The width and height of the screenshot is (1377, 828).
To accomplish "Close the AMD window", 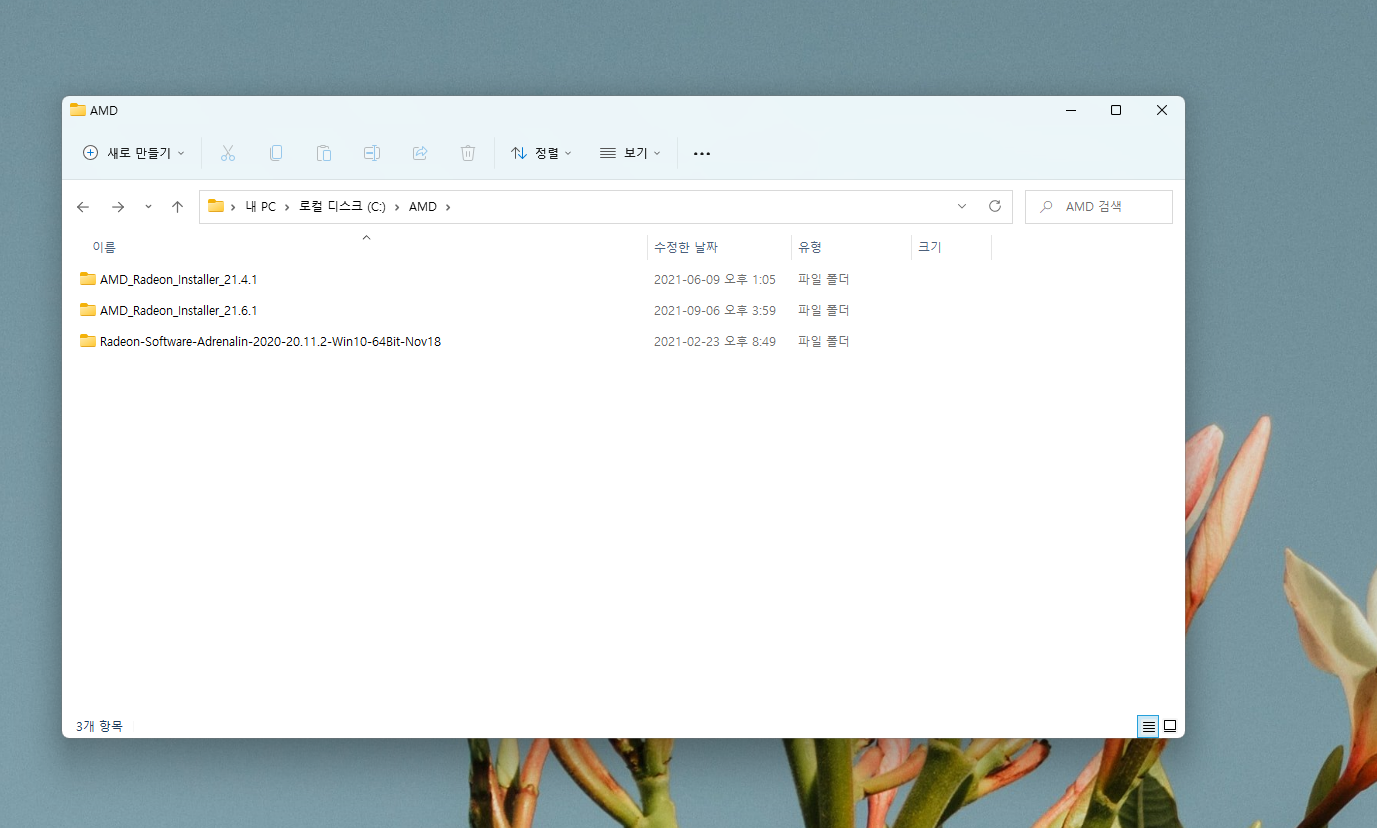I will point(1162,110).
